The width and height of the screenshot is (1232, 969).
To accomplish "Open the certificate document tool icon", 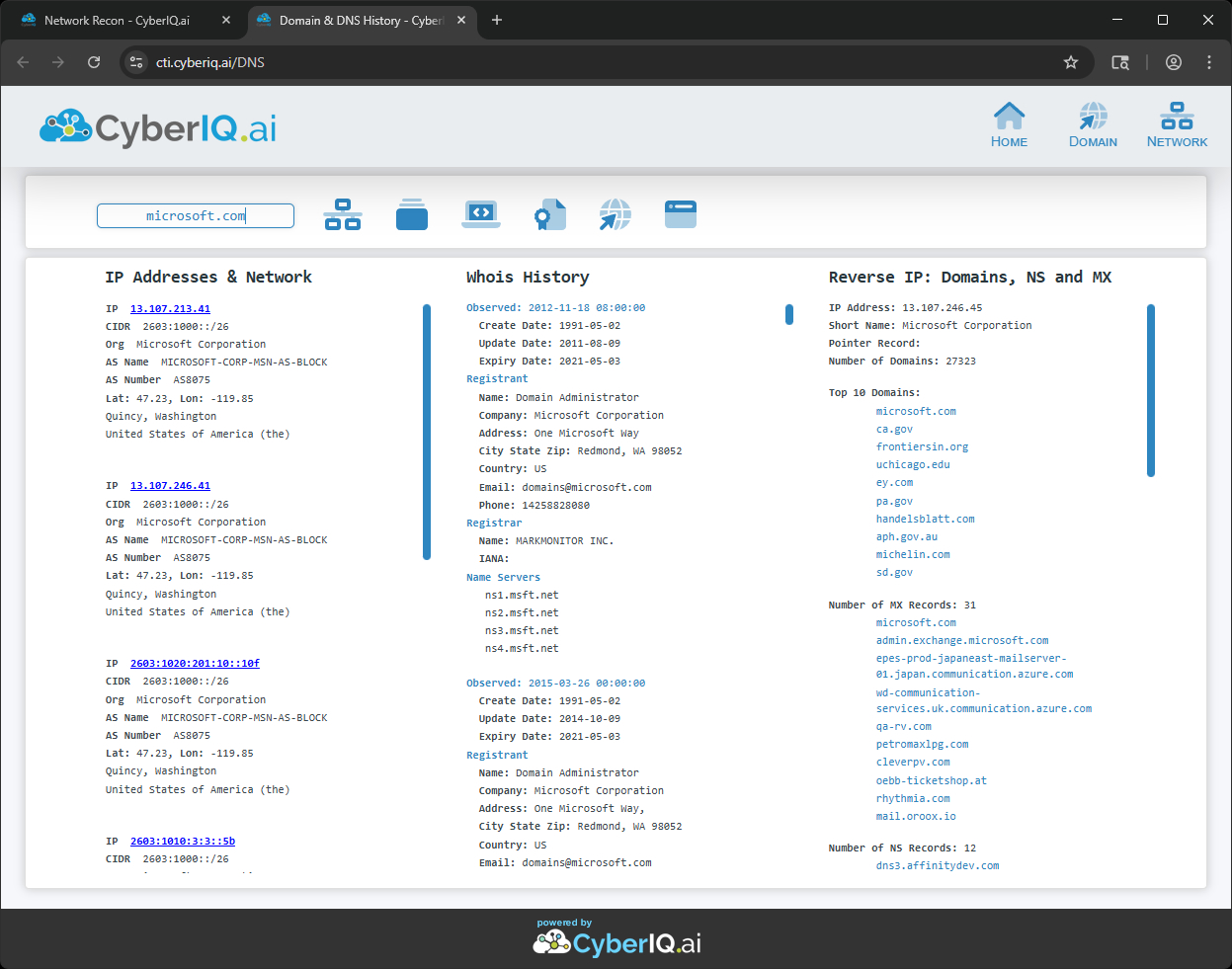I will (549, 213).
